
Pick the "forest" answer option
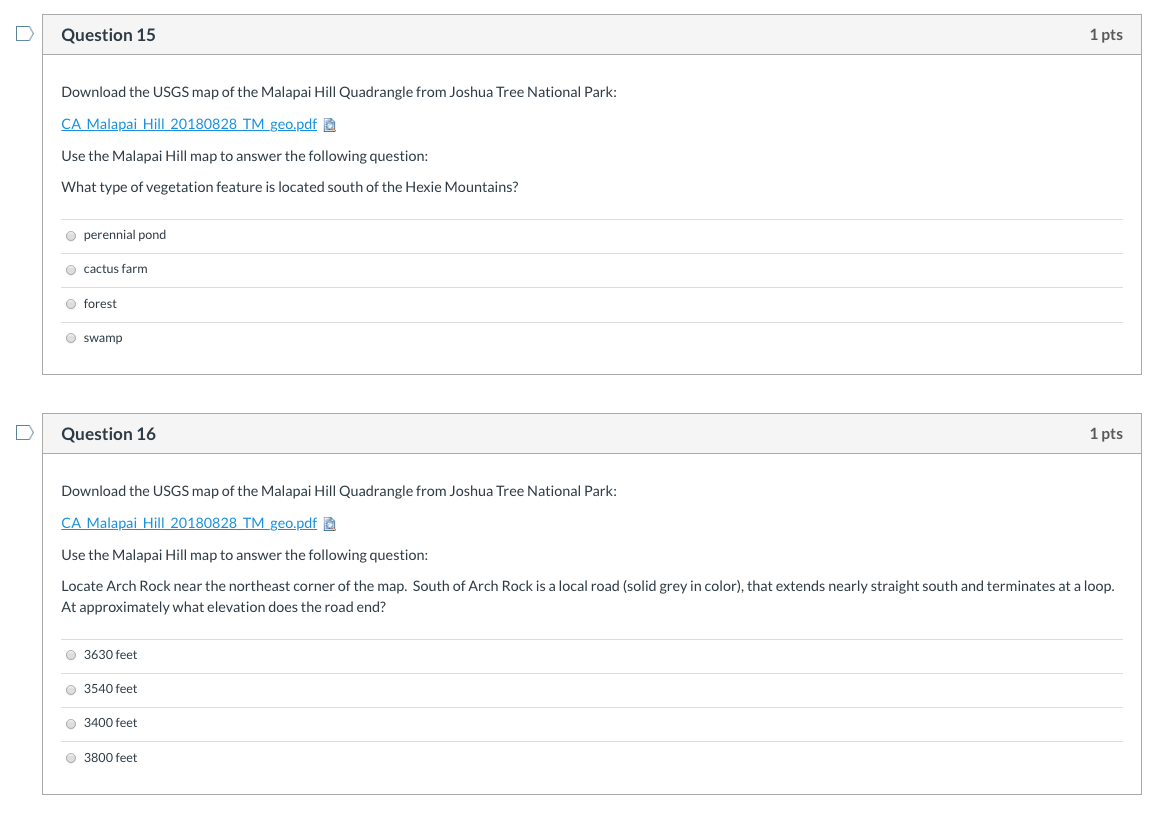click(71, 304)
